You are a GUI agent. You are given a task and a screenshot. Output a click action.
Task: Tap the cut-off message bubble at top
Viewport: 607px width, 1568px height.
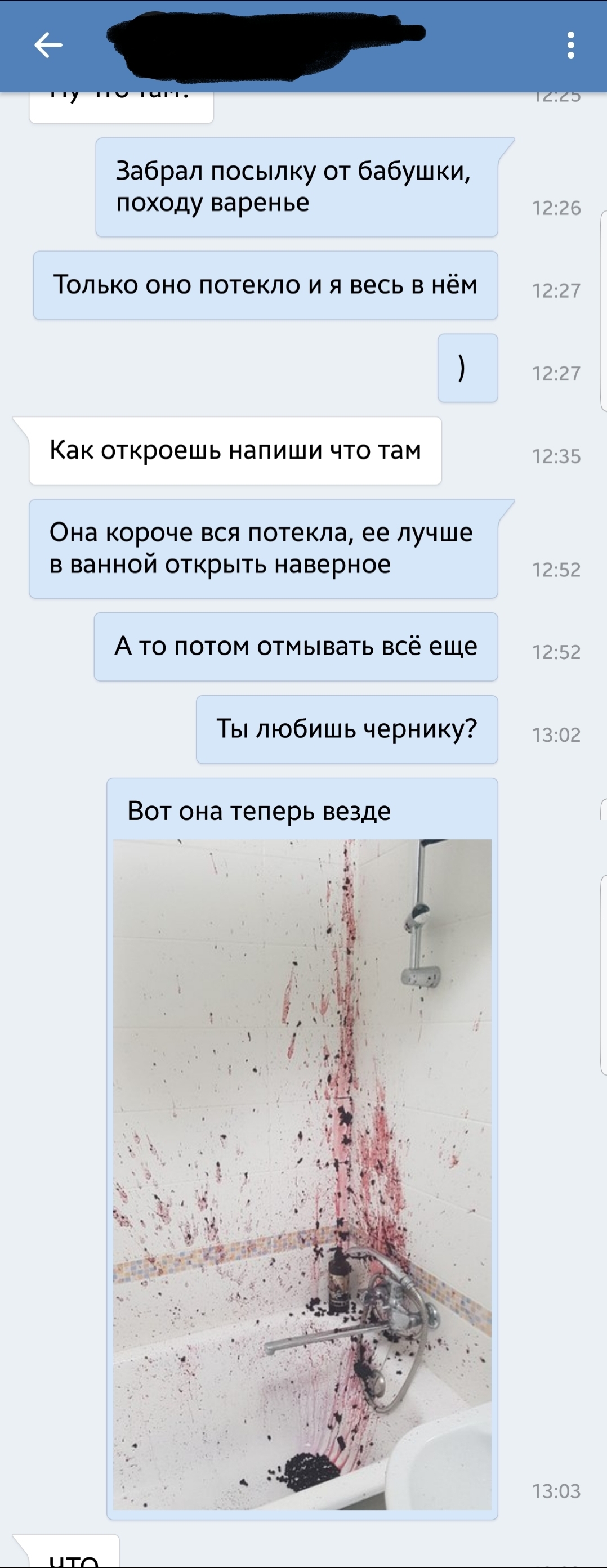coord(121,107)
